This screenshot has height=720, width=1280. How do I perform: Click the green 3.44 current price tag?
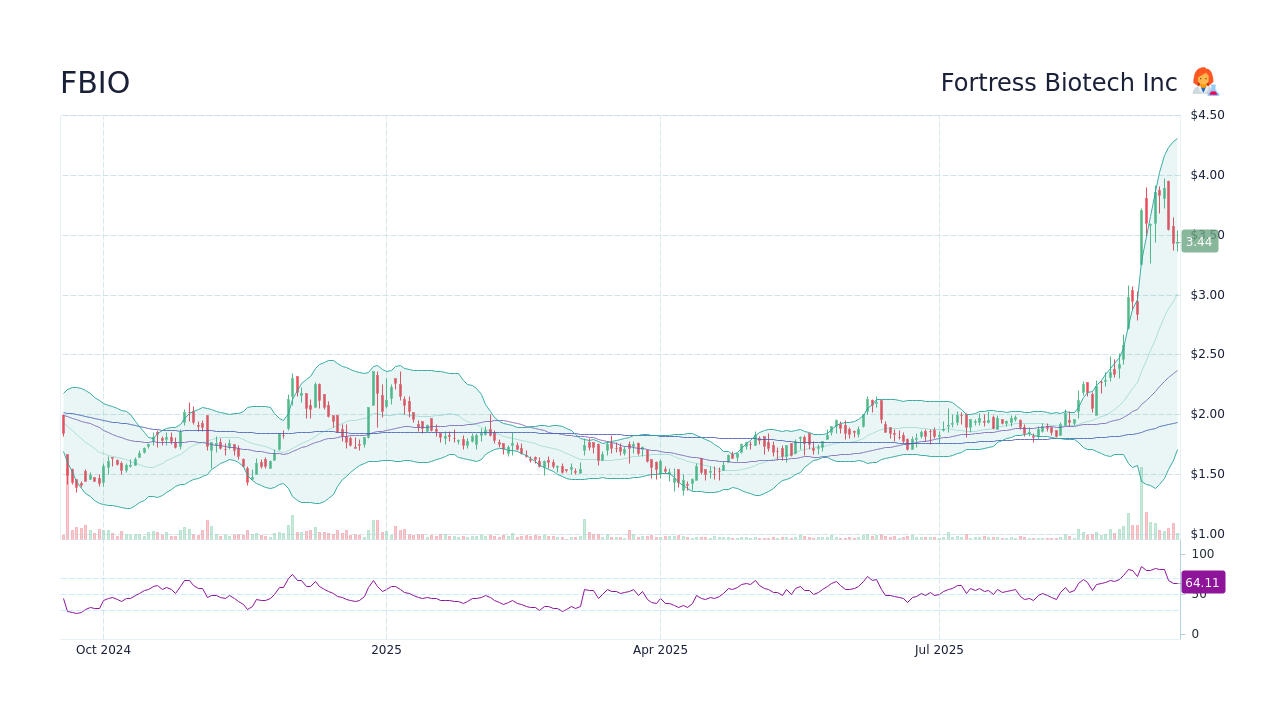(1199, 241)
